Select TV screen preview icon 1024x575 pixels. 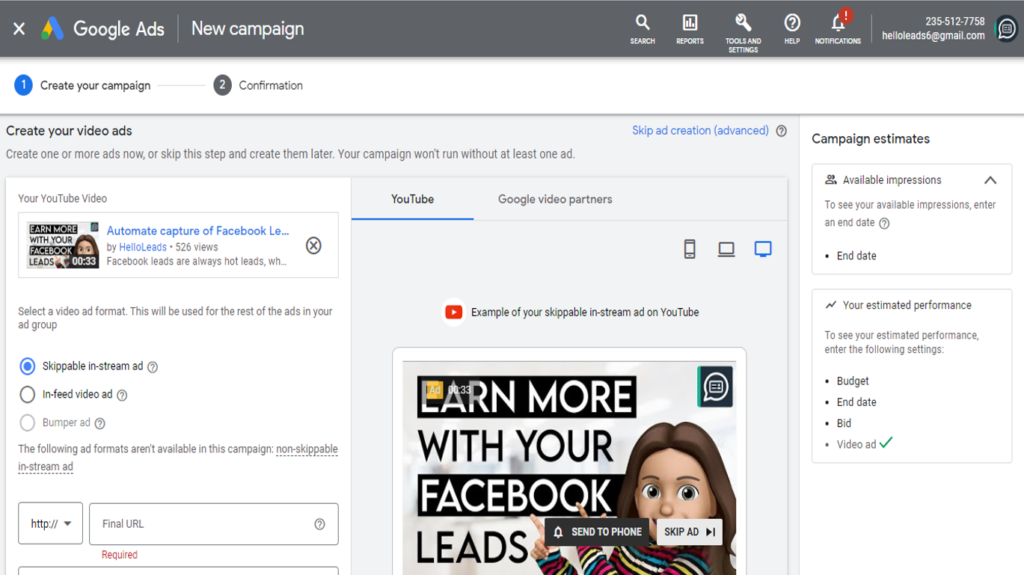[x=763, y=249]
